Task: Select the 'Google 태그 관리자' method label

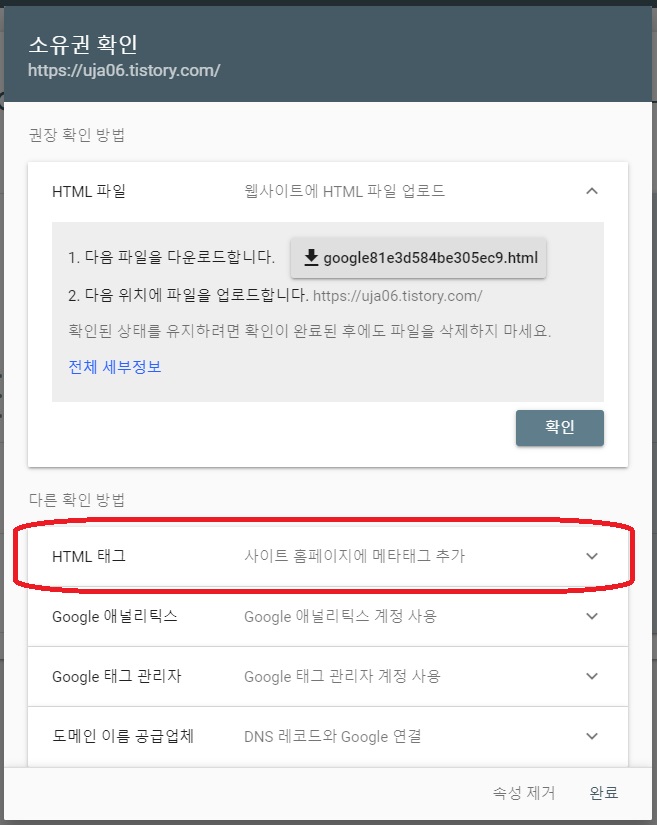Action: click(117, 676)
